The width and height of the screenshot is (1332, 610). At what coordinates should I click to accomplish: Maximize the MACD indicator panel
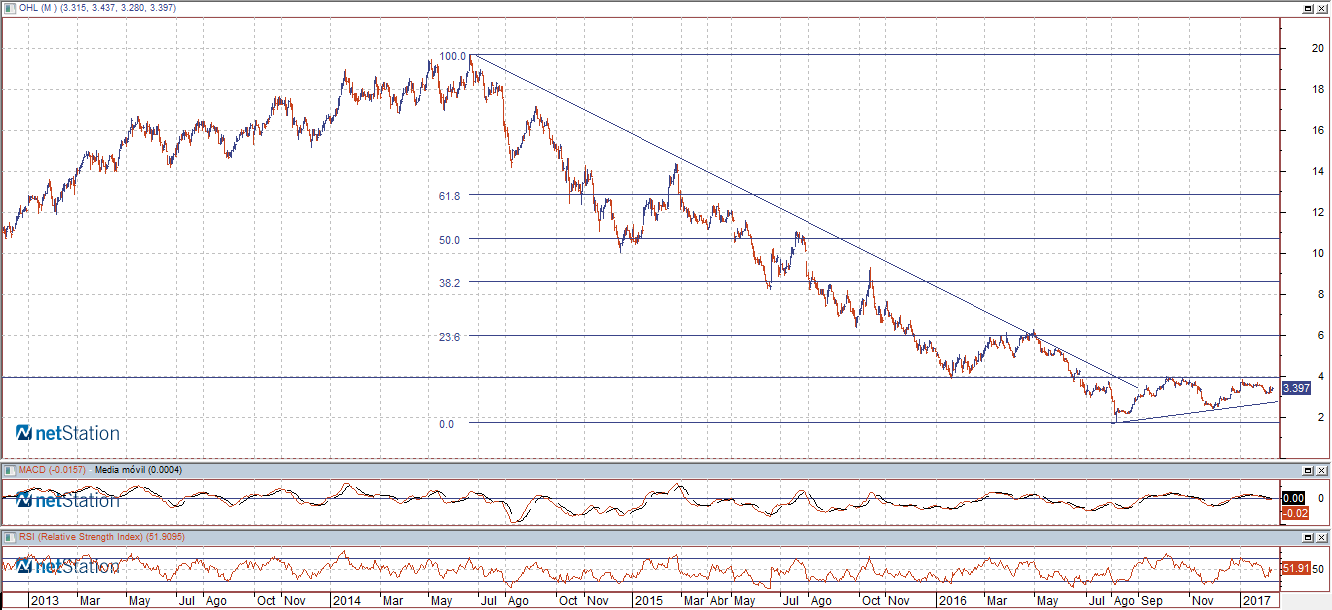point(1308,470)
